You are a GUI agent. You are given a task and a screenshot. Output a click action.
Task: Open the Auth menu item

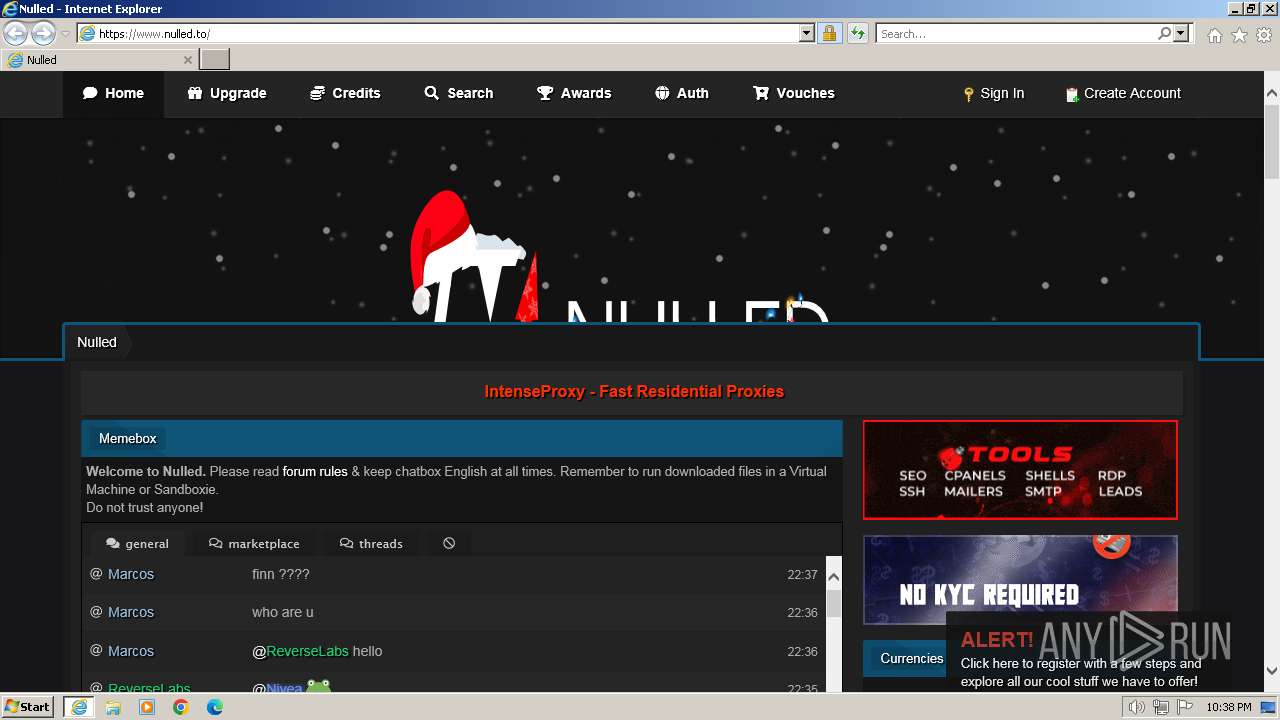682,93
